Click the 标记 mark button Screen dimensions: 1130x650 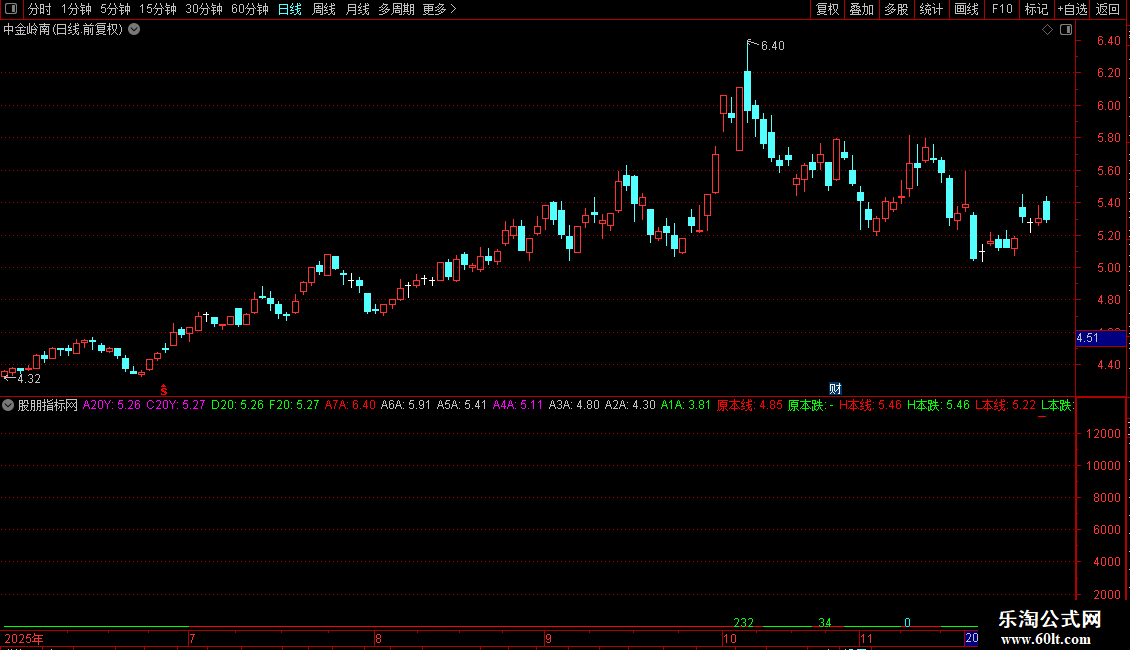tap(1036, 9)
